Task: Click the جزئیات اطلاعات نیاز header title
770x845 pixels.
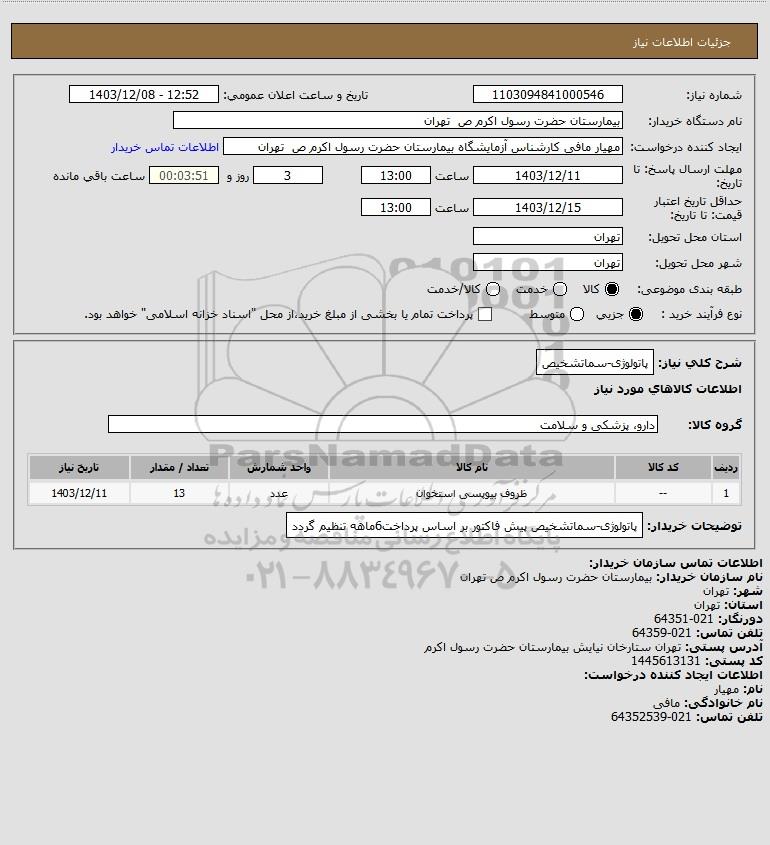Action: click(682, 42)
